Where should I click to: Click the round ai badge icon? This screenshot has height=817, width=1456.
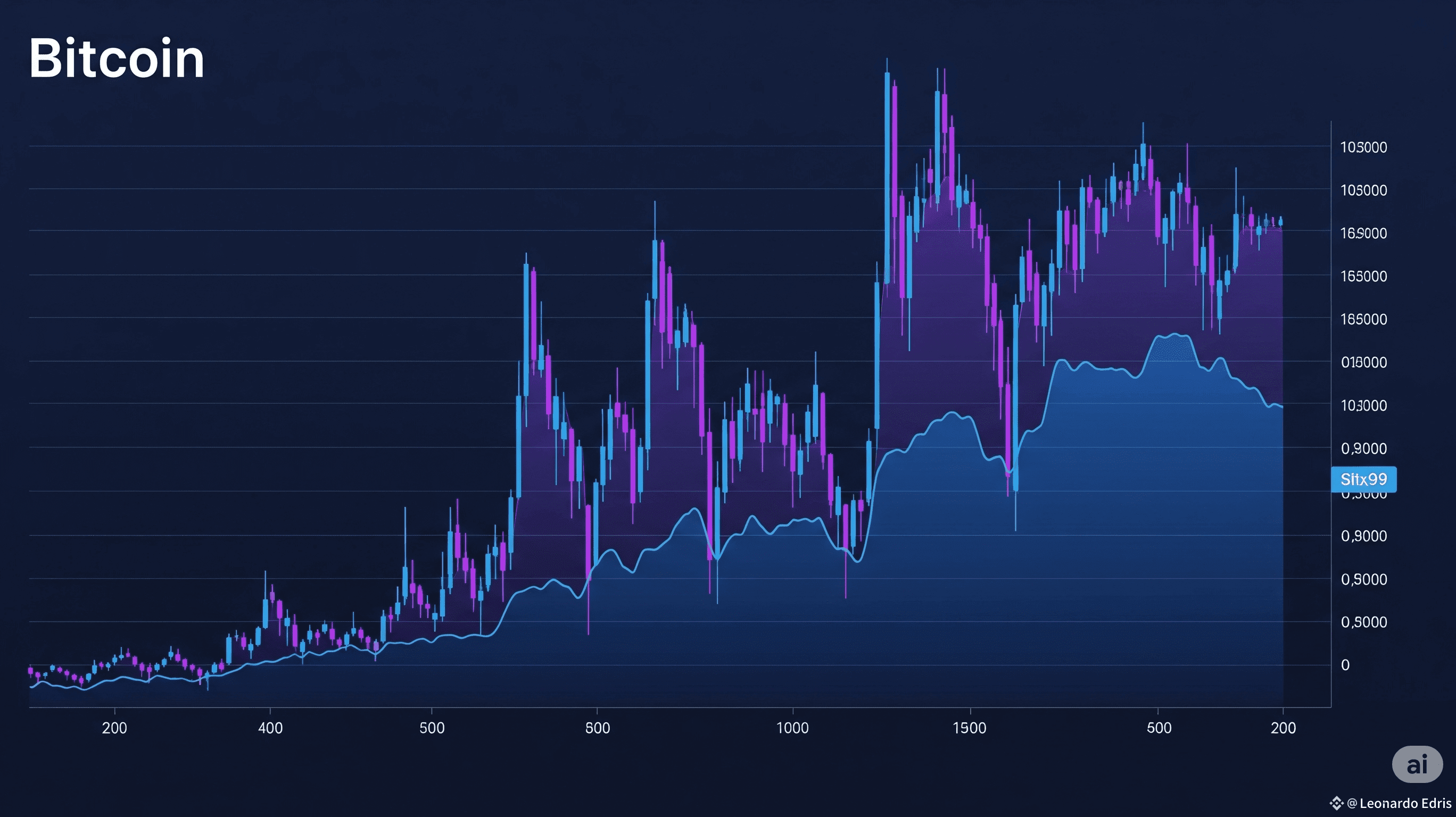[1417, 764]
